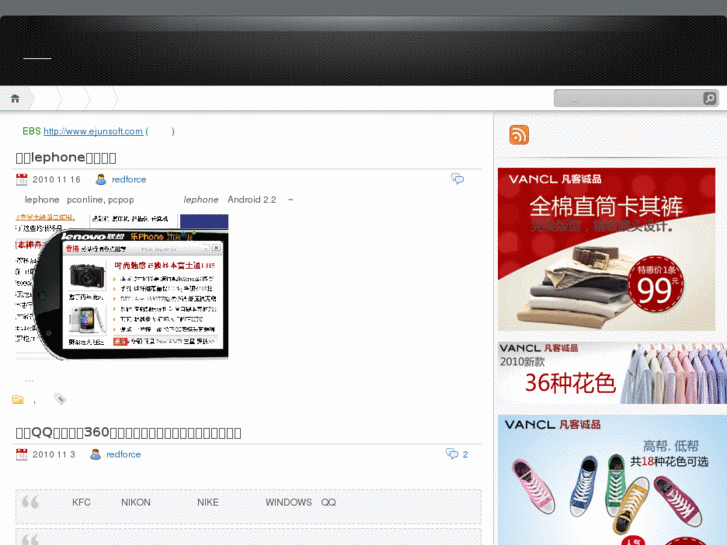Image resolution: width=727 pixels, height=545 pixels.
Task: Click the quoted text 'NIKE'
Action: pos(208,502)
